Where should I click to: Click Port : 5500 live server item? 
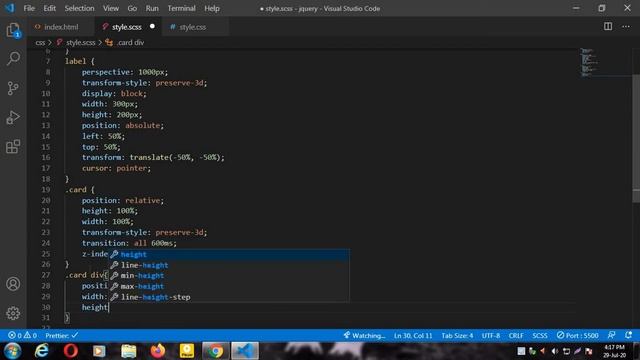click(578, 335)
